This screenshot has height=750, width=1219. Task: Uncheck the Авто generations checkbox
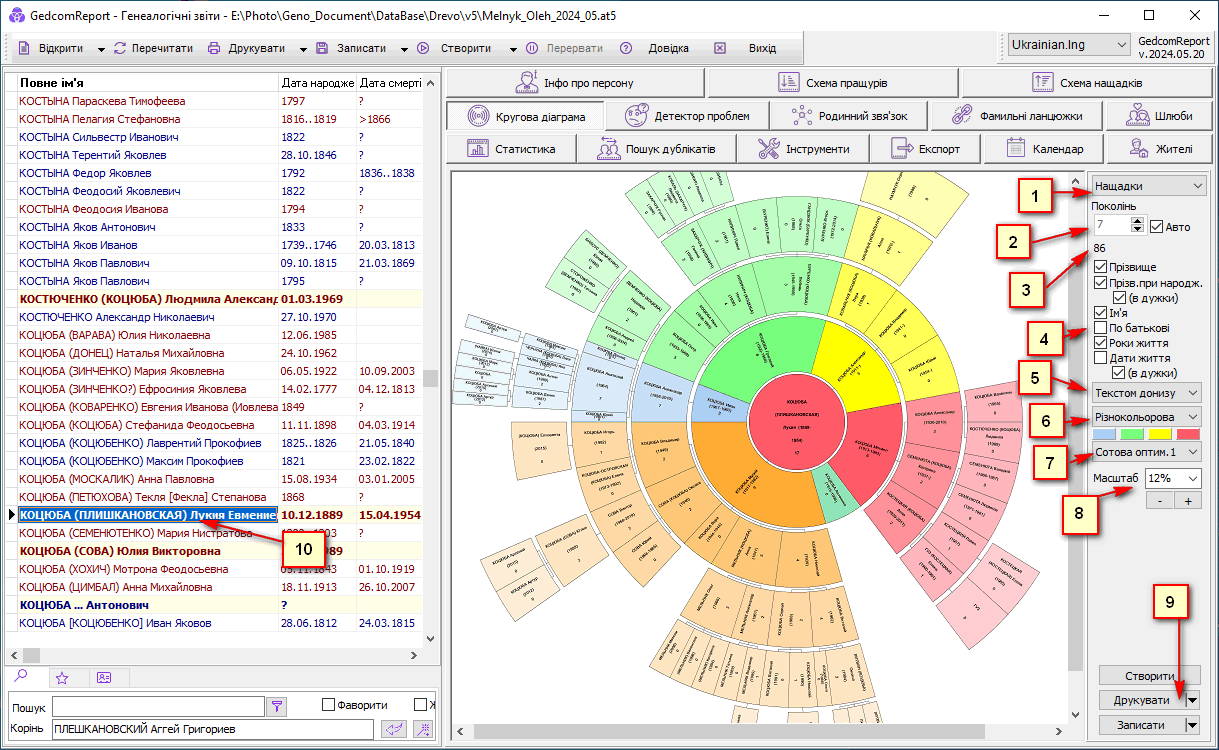tap(1157, 227)
